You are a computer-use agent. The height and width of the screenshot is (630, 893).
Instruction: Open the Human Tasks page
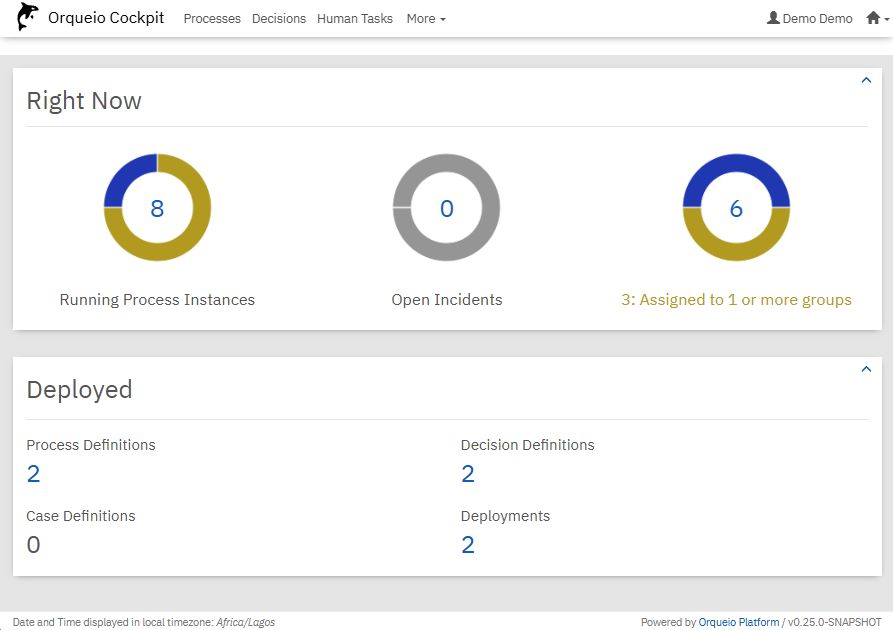point(356,18)
